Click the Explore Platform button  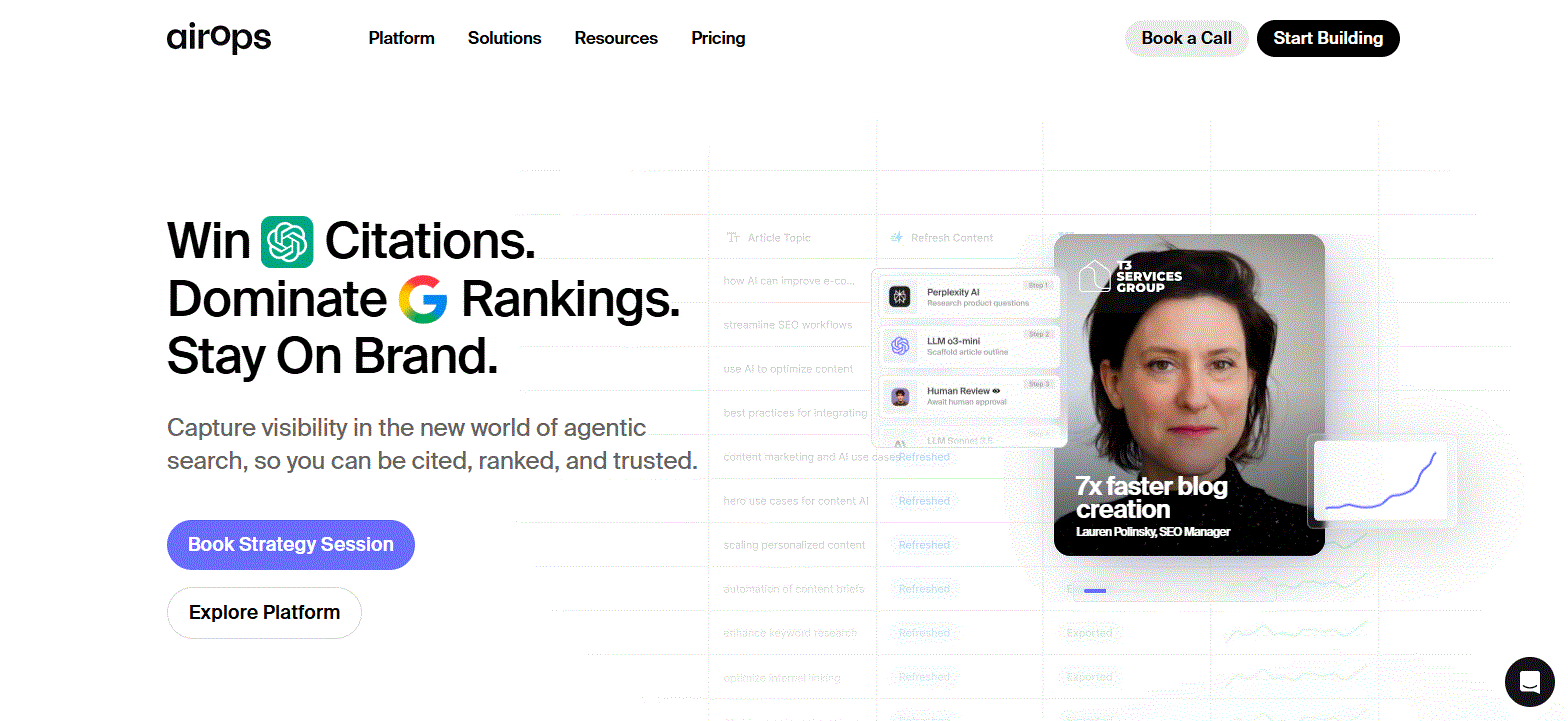pos(264,613)
